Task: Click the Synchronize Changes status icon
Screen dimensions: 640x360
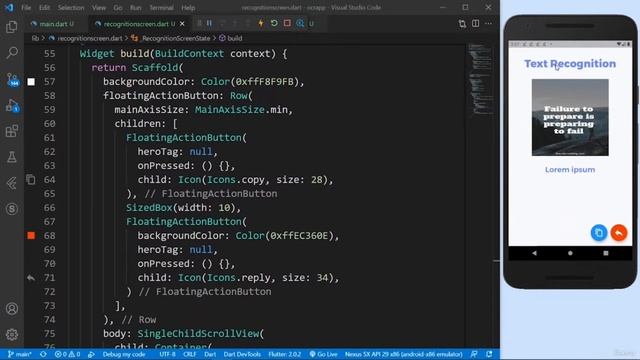Action: point(43,354)
